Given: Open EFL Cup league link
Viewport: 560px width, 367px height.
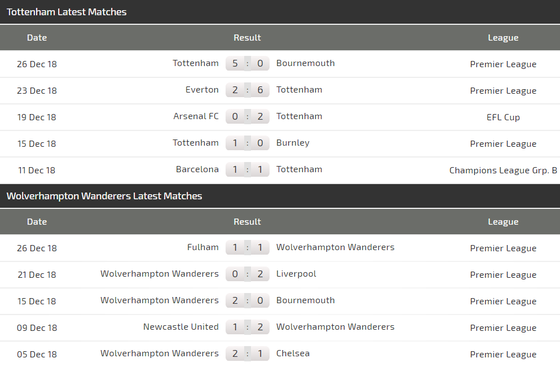Looking at the screenshot, I should 503,117.
